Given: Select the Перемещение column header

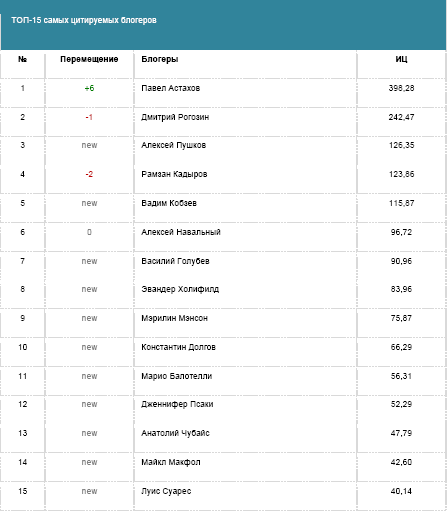Looking at the screenshot, I should [89, 59].
